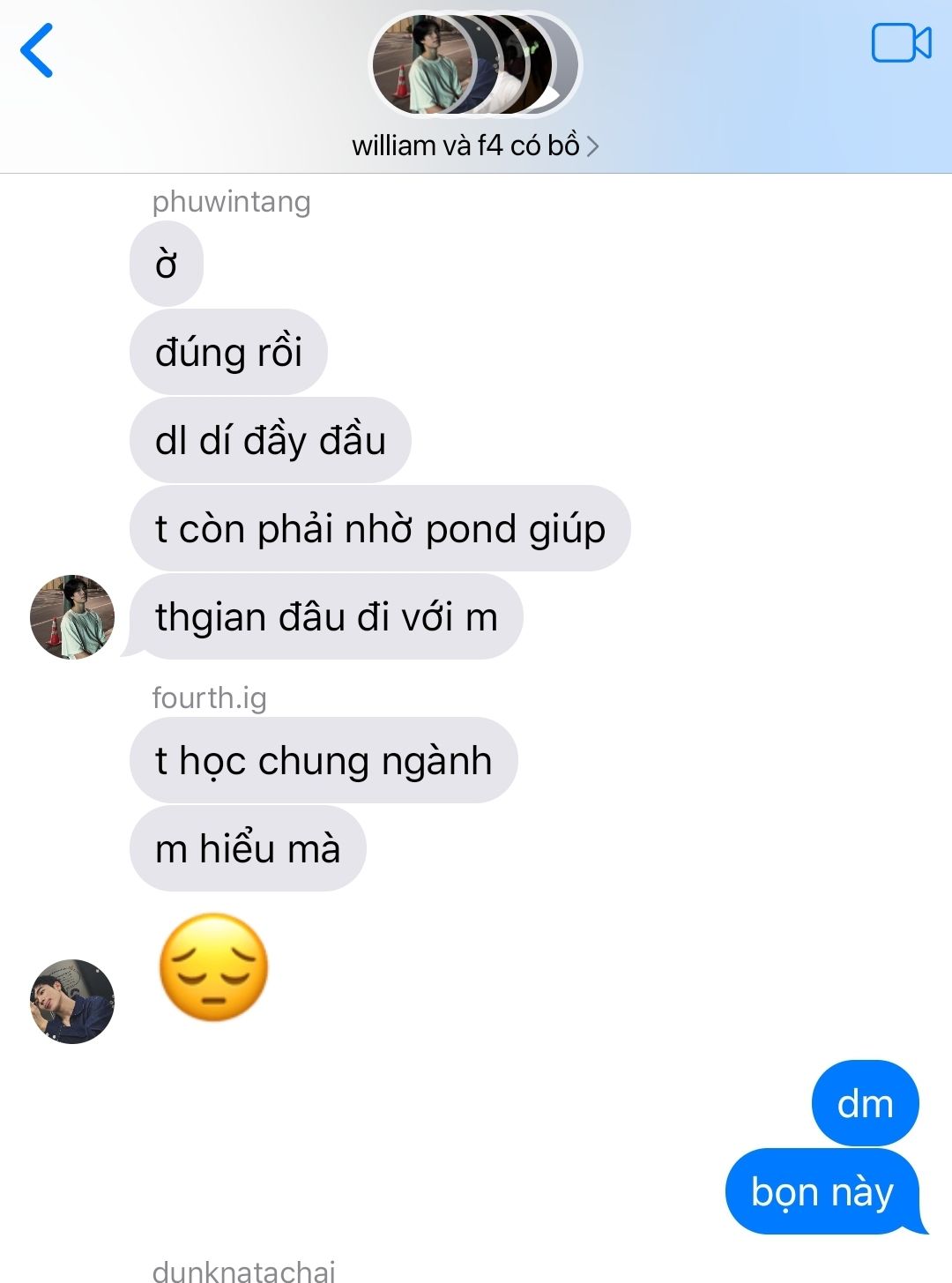Open 'william và f4 có bồ' group info
This screenshot has width=952, height=1283.
[465, 145]
